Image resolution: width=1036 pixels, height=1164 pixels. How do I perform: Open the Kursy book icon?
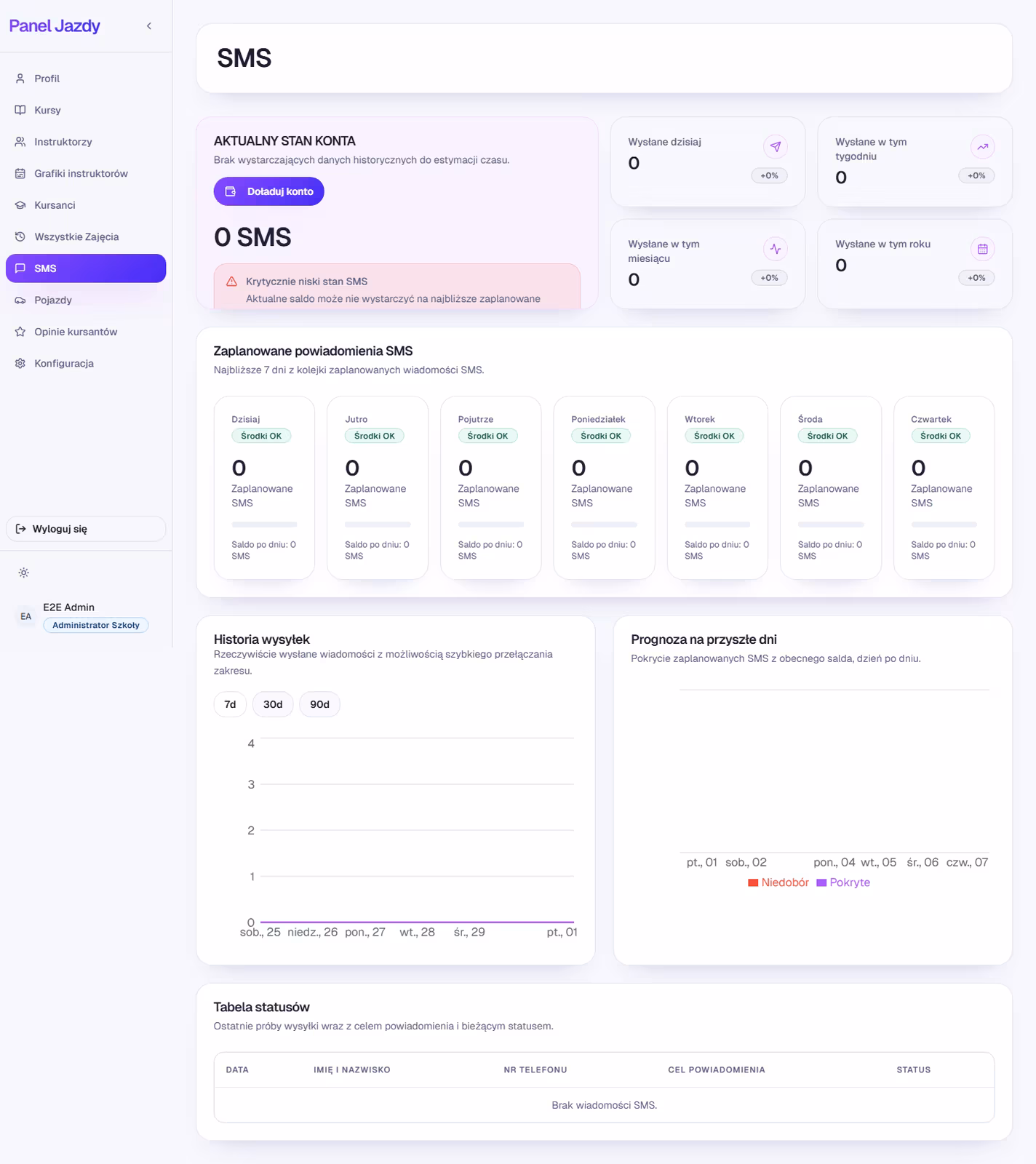click(x=20, y=110)
